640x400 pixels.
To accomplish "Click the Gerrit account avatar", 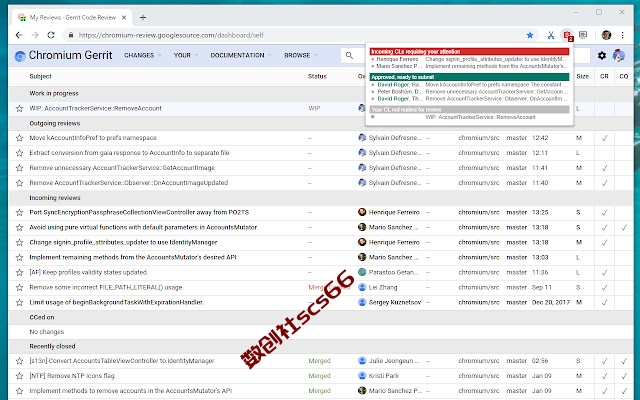I will pyautogui.click(x=618, y=55).
